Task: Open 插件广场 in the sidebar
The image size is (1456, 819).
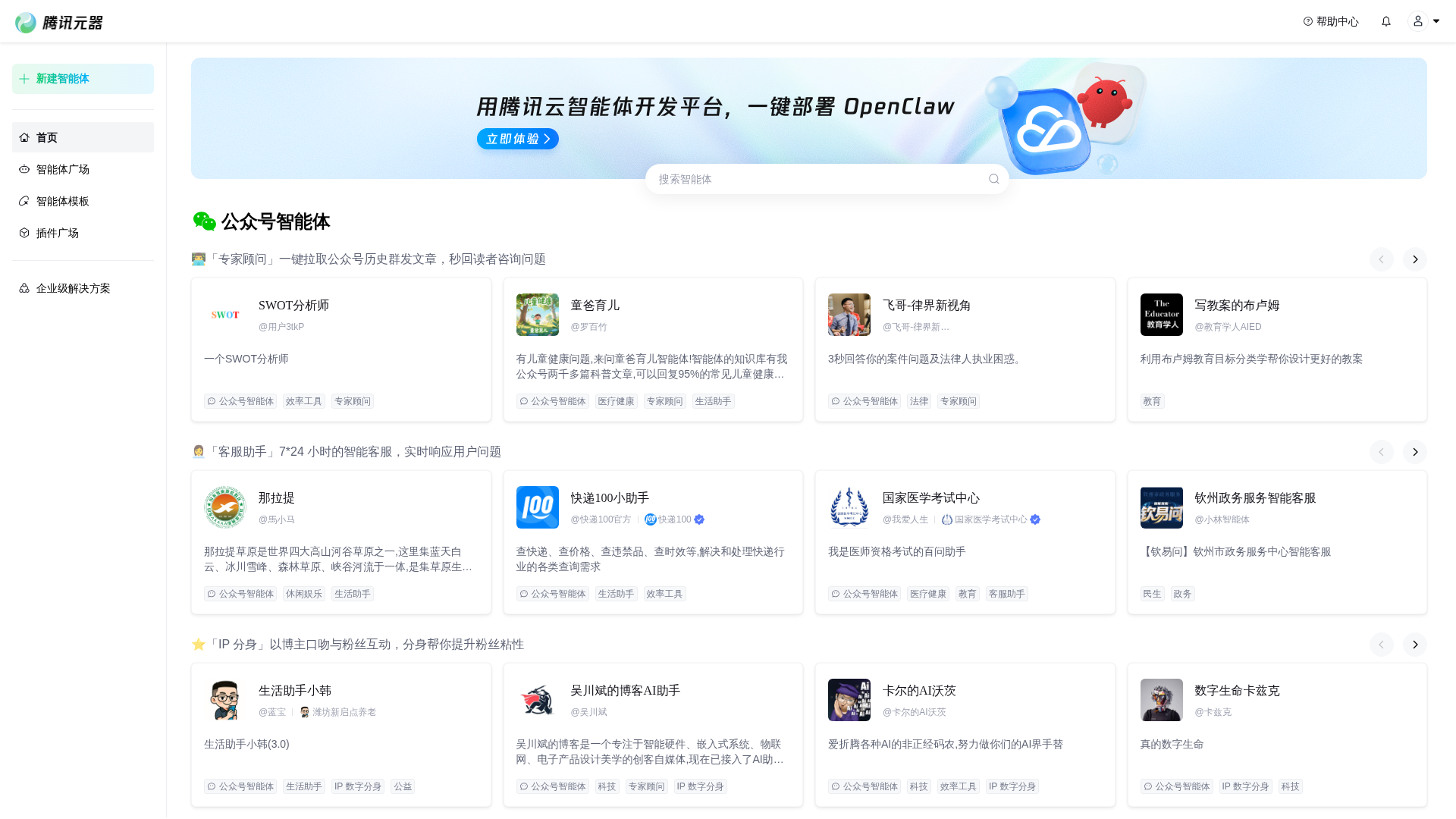Action: click(83, 233)
